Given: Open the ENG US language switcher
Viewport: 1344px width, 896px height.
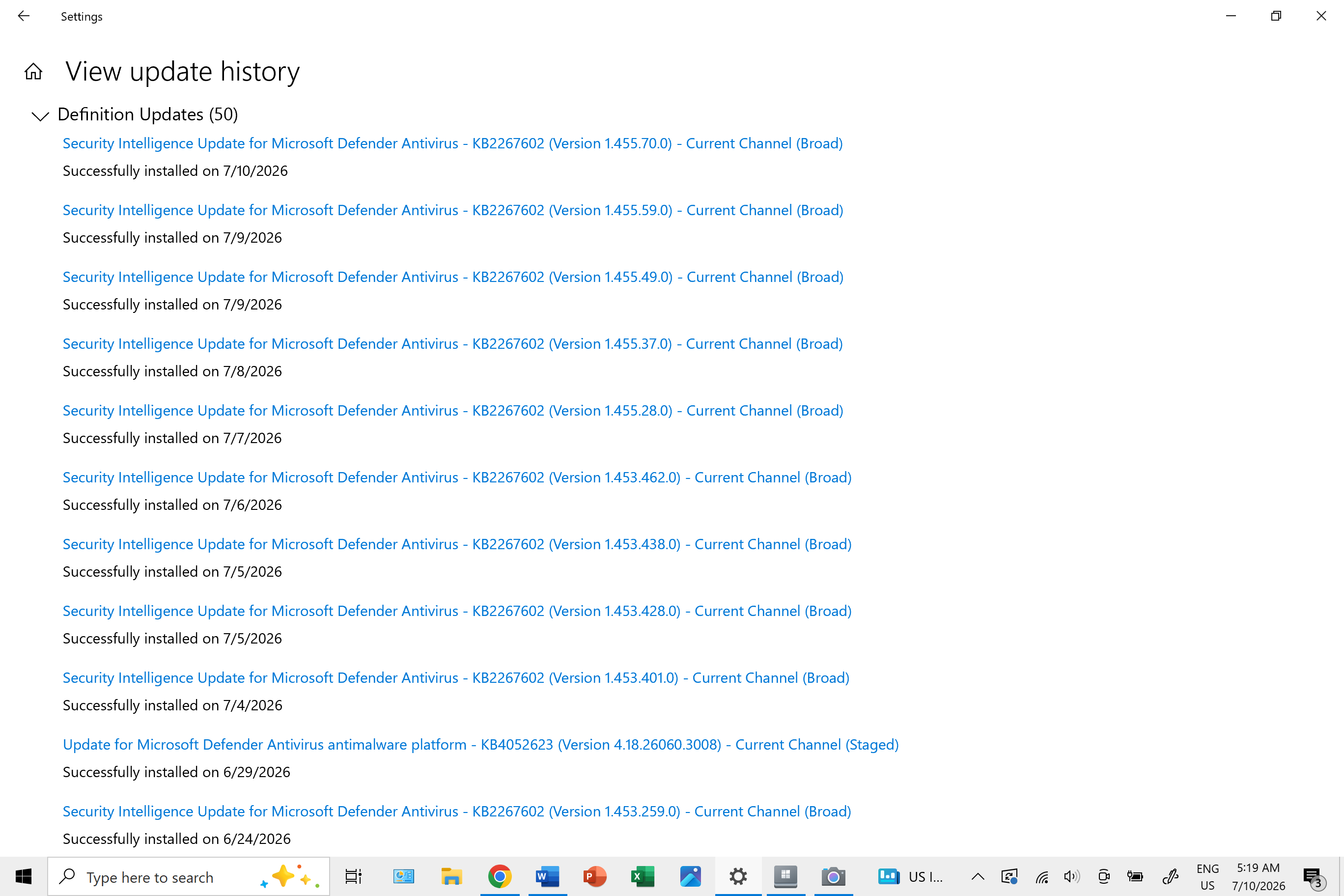Looking at the screenshot, I should [1207, 876].
